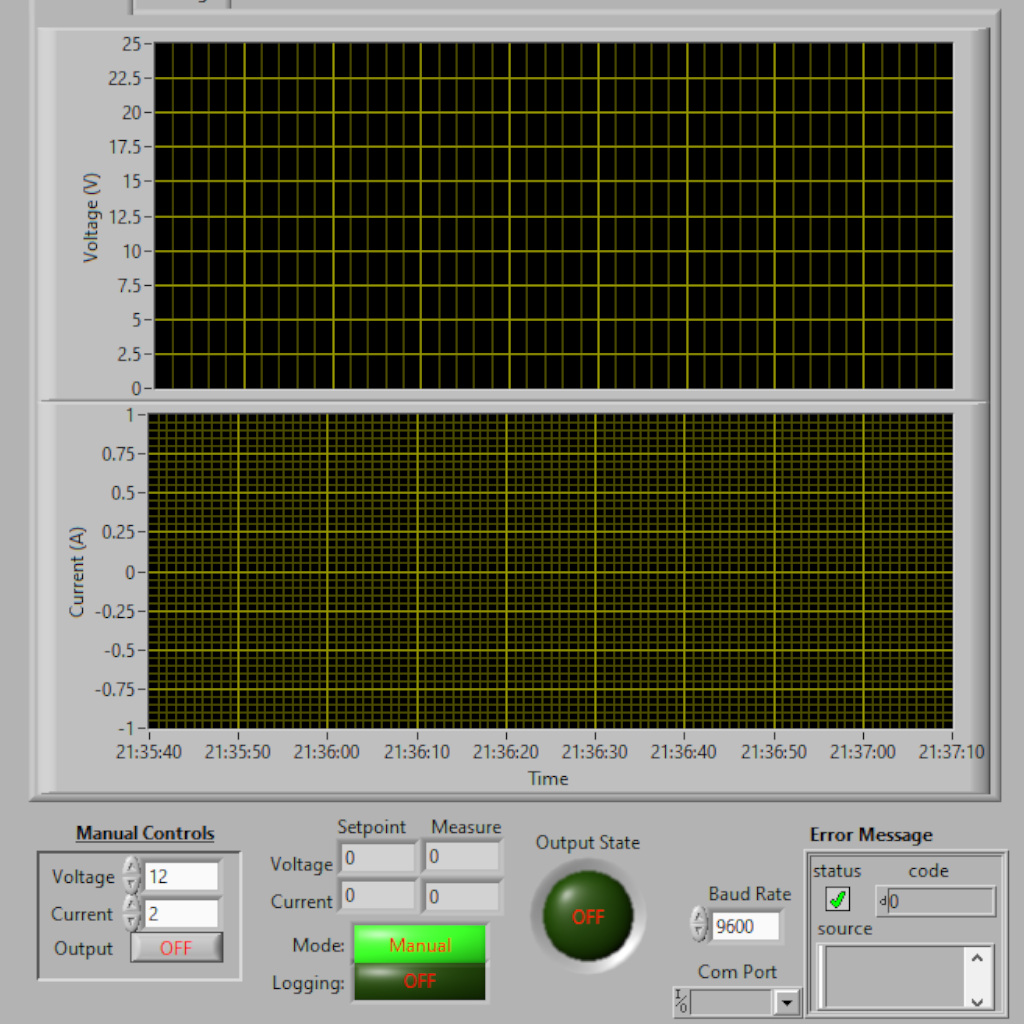1024x1024 pixels.
Task: Click the Voltage axis 25 maximum label
Action: pyautogui.click(x=131, y=44)
